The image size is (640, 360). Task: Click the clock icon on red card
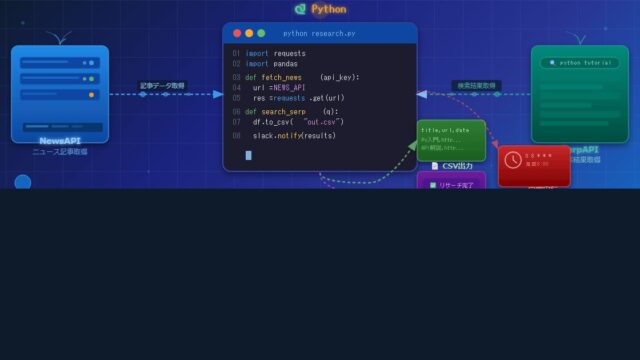point(513,160)
